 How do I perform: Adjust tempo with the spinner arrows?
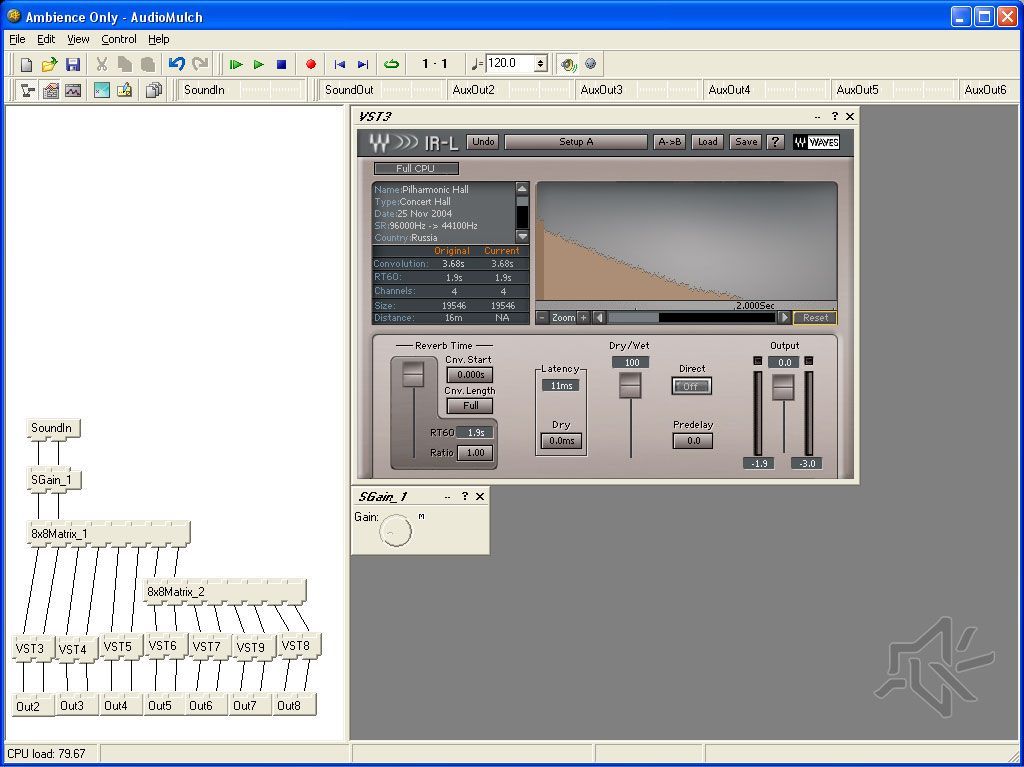click(541, 63)
